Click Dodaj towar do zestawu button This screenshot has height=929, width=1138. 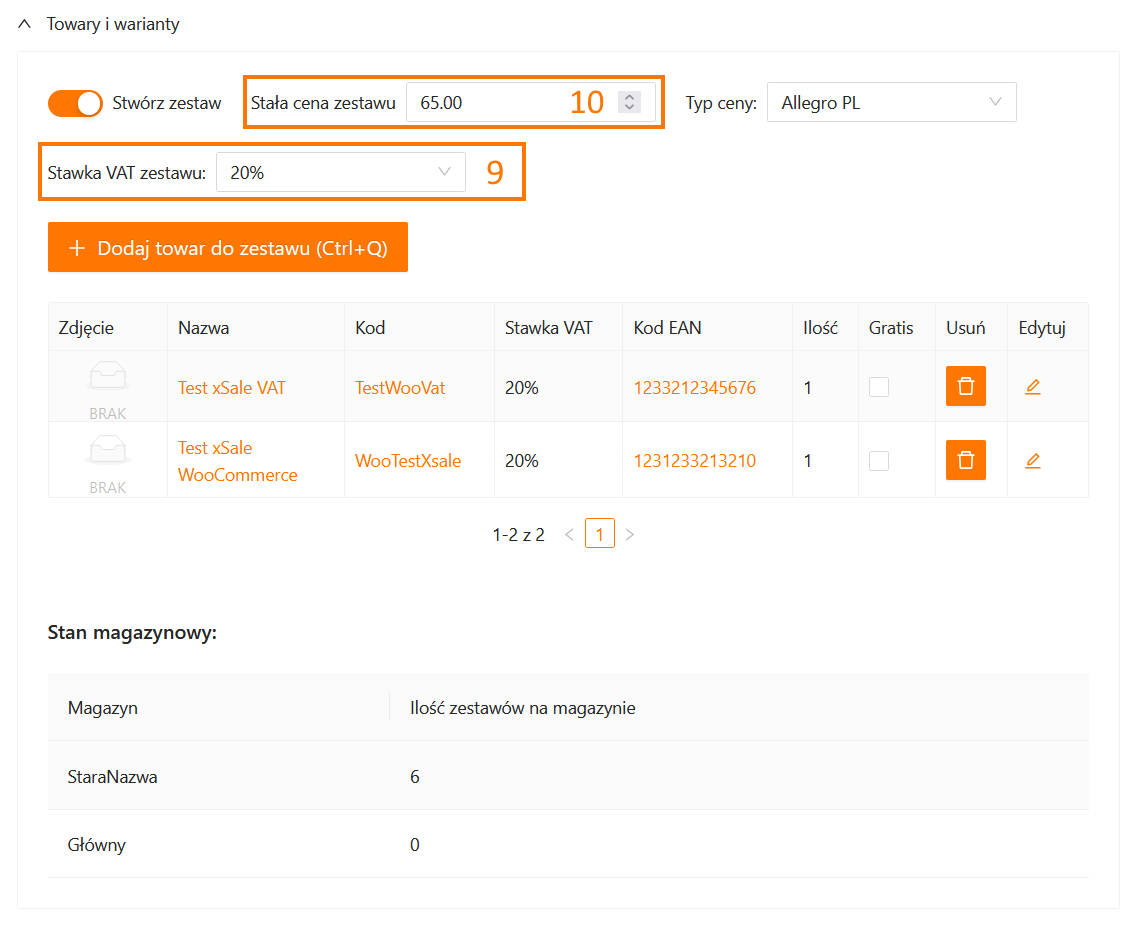point(227,248)
